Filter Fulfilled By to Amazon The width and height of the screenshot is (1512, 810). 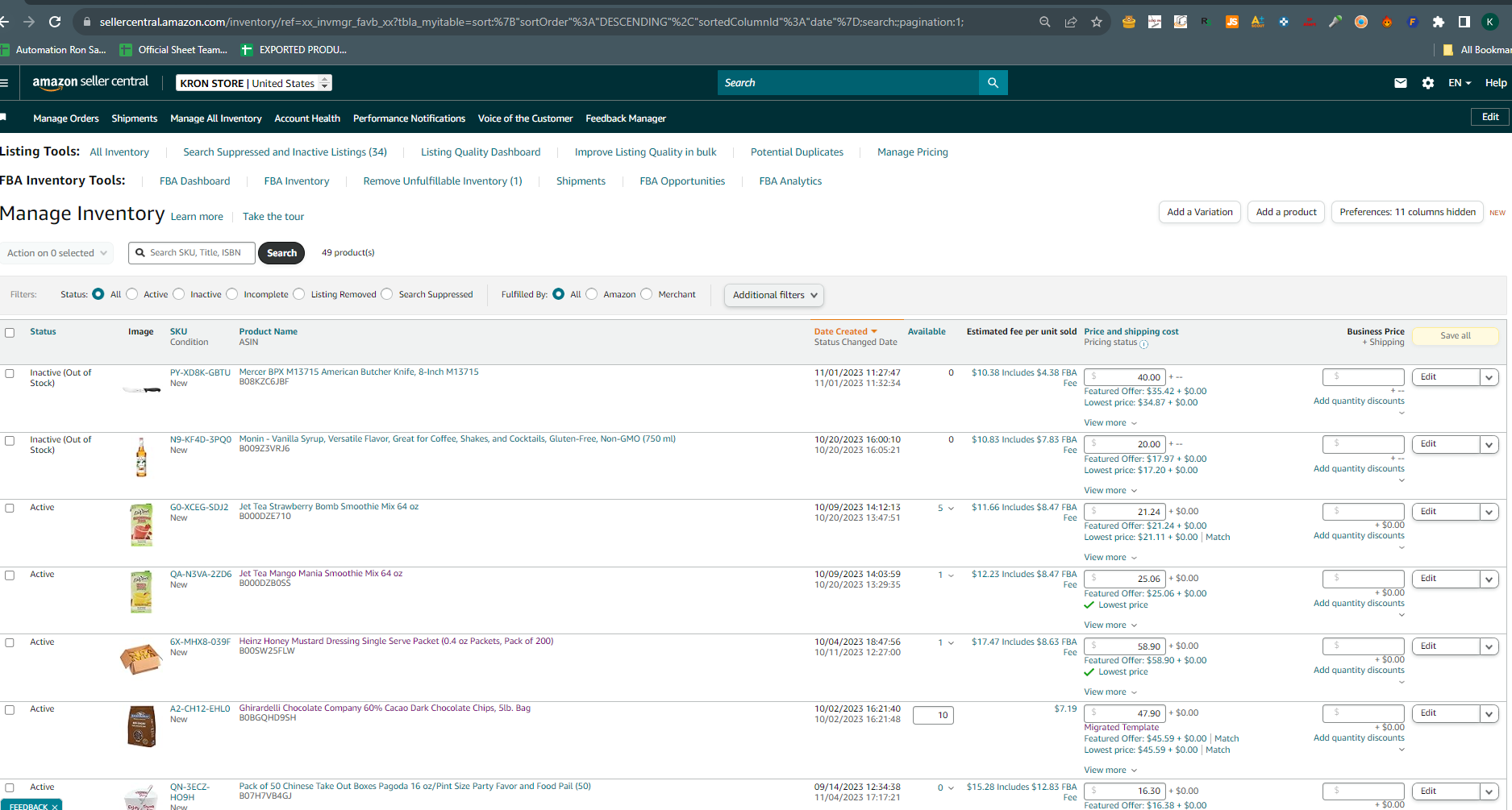point(592,294)
